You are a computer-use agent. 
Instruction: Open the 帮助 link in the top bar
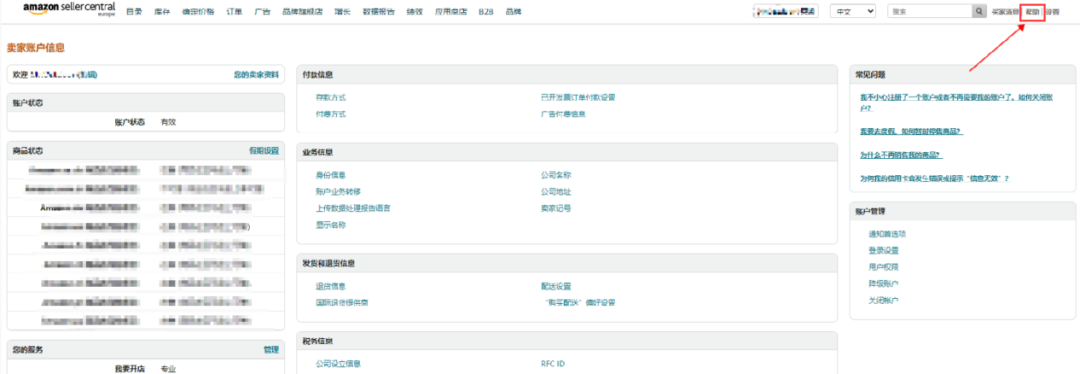pyautogui.click(x=1032, y=12)
